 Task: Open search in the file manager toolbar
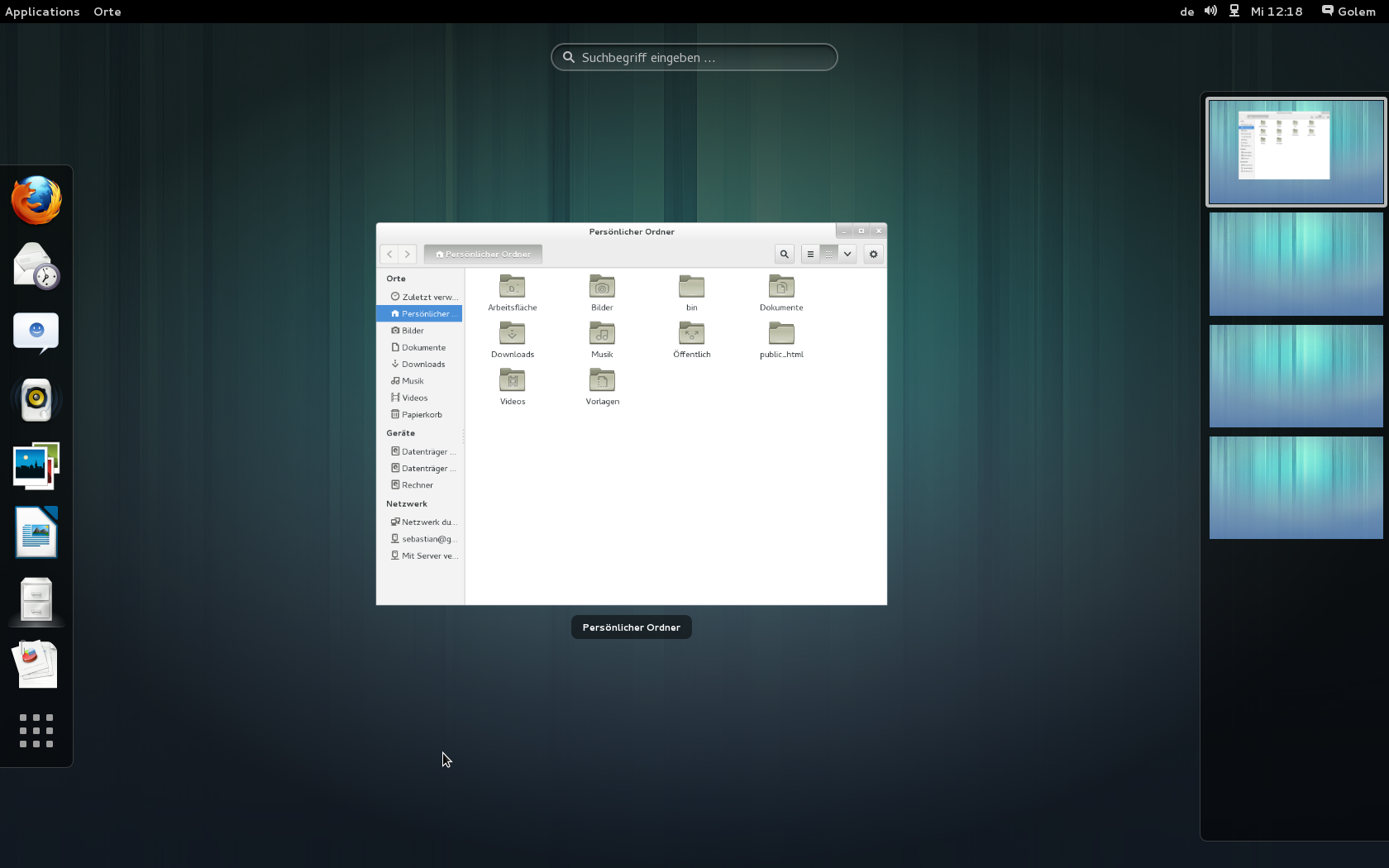click(x=783, y=254)
